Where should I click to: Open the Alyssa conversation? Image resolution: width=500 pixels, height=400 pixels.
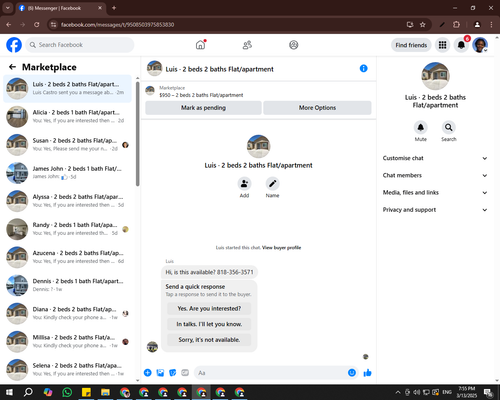(67, 201)
